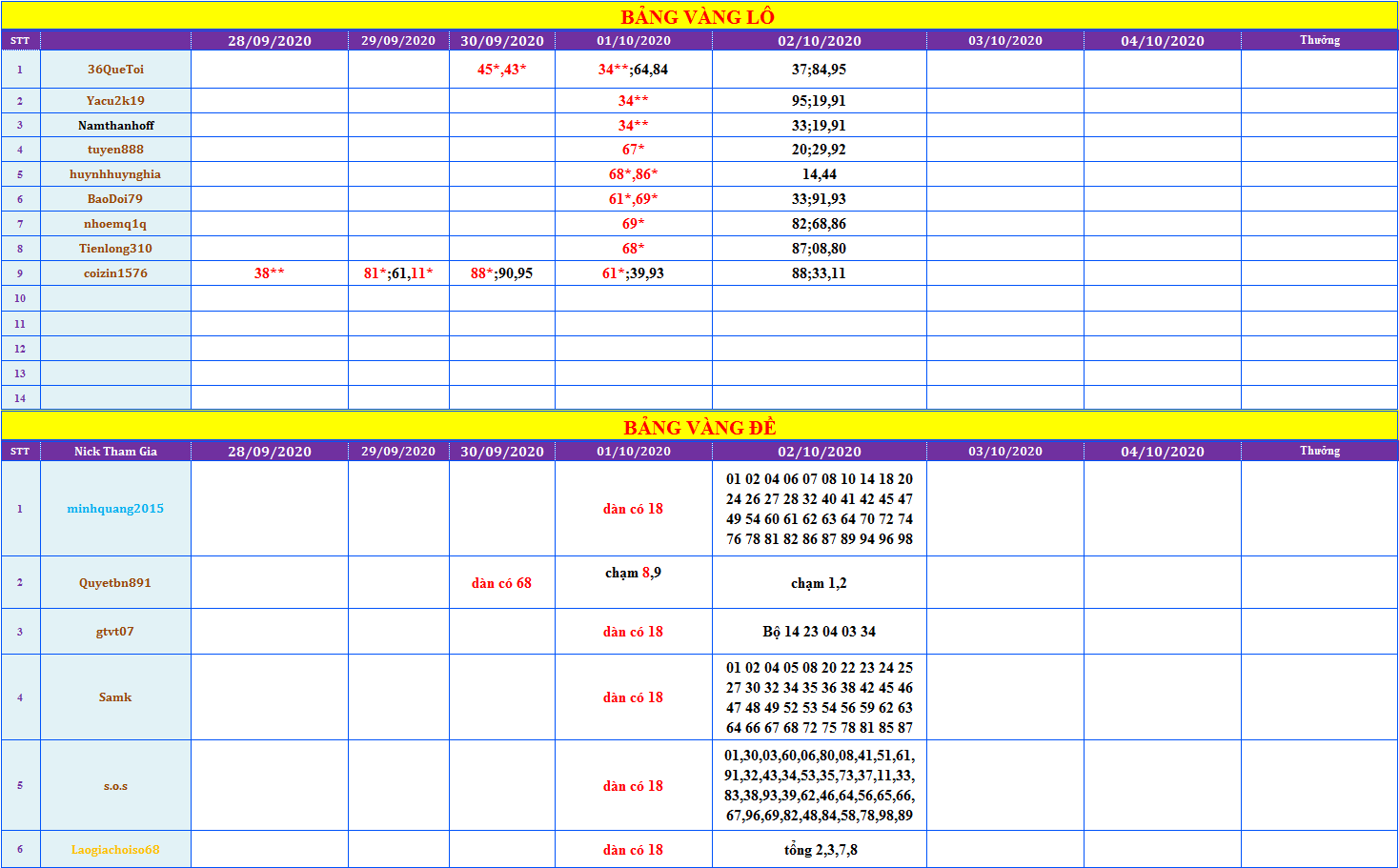This screenshot has height=868, width=1399.
Task: Click the 68*,86* cell
Action: coord(634,173)
